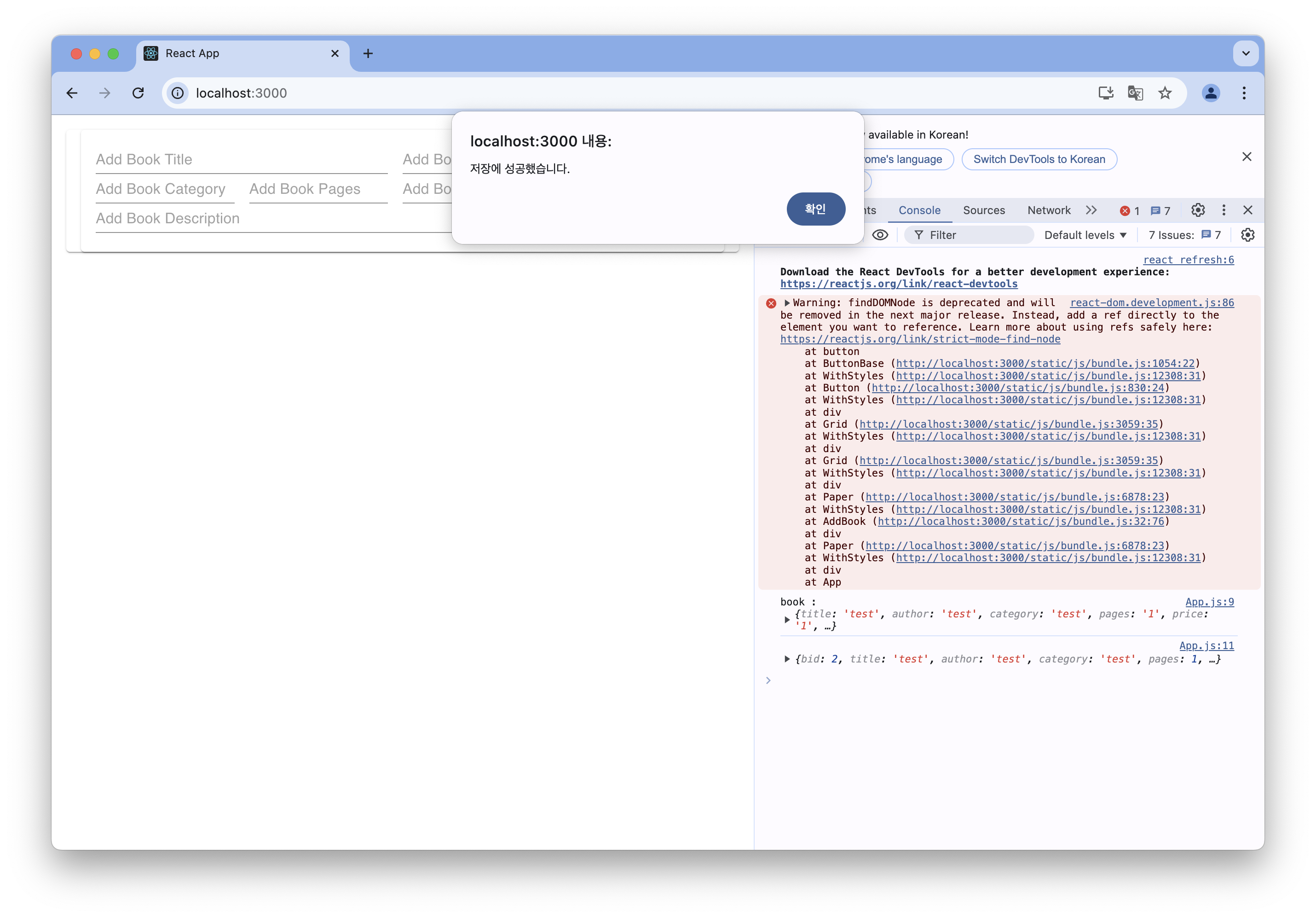Open console settings gear beside issues count
1316x918 pixels.
(x=1247, y=235)
